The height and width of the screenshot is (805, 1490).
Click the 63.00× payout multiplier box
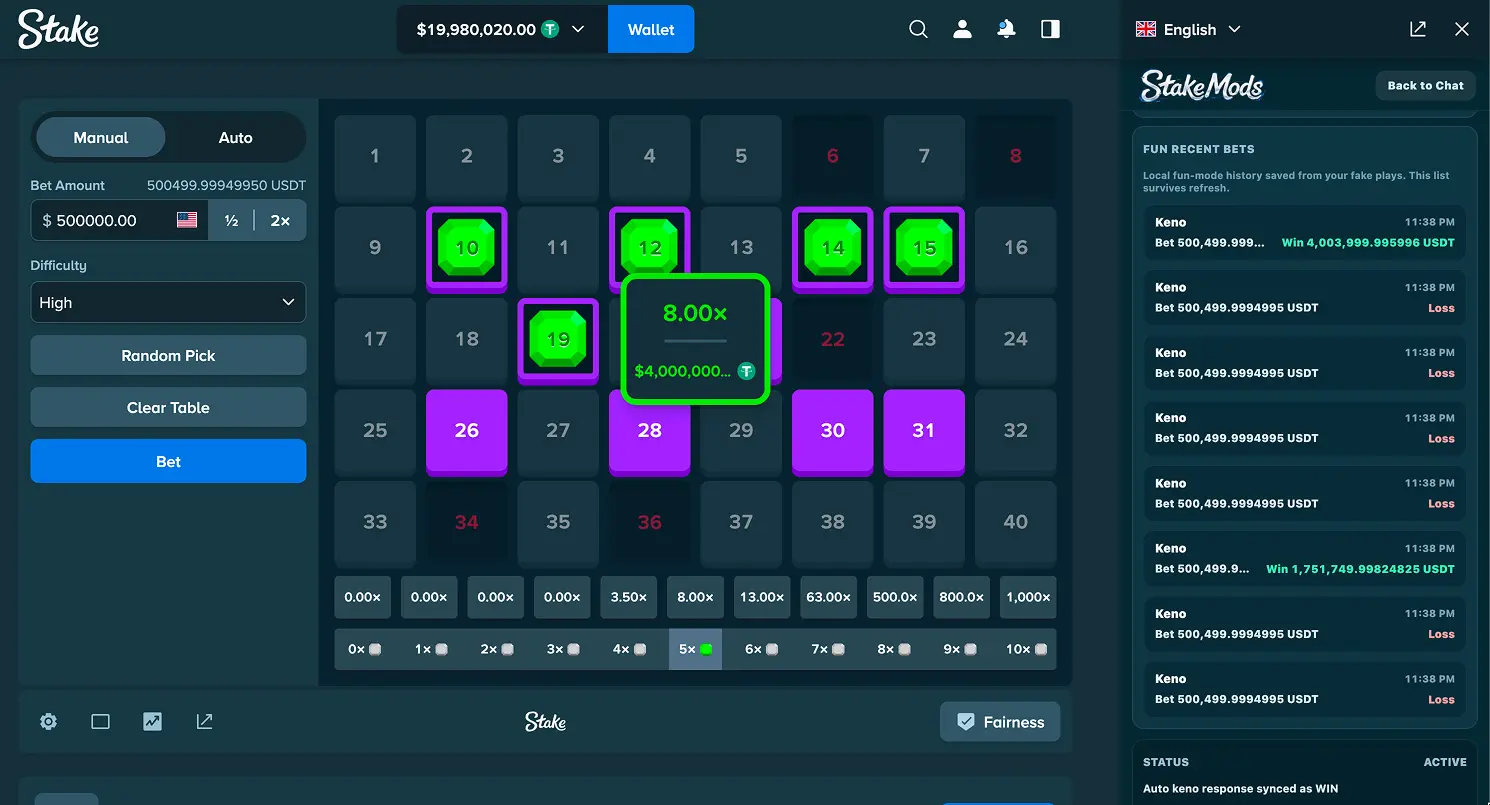click(x=828, y=597)
